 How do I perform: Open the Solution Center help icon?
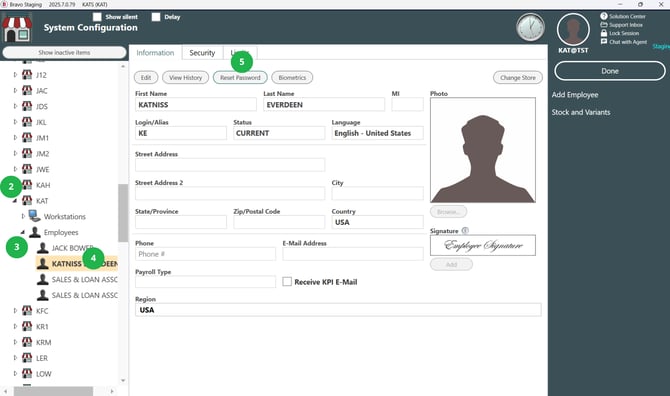604,16
